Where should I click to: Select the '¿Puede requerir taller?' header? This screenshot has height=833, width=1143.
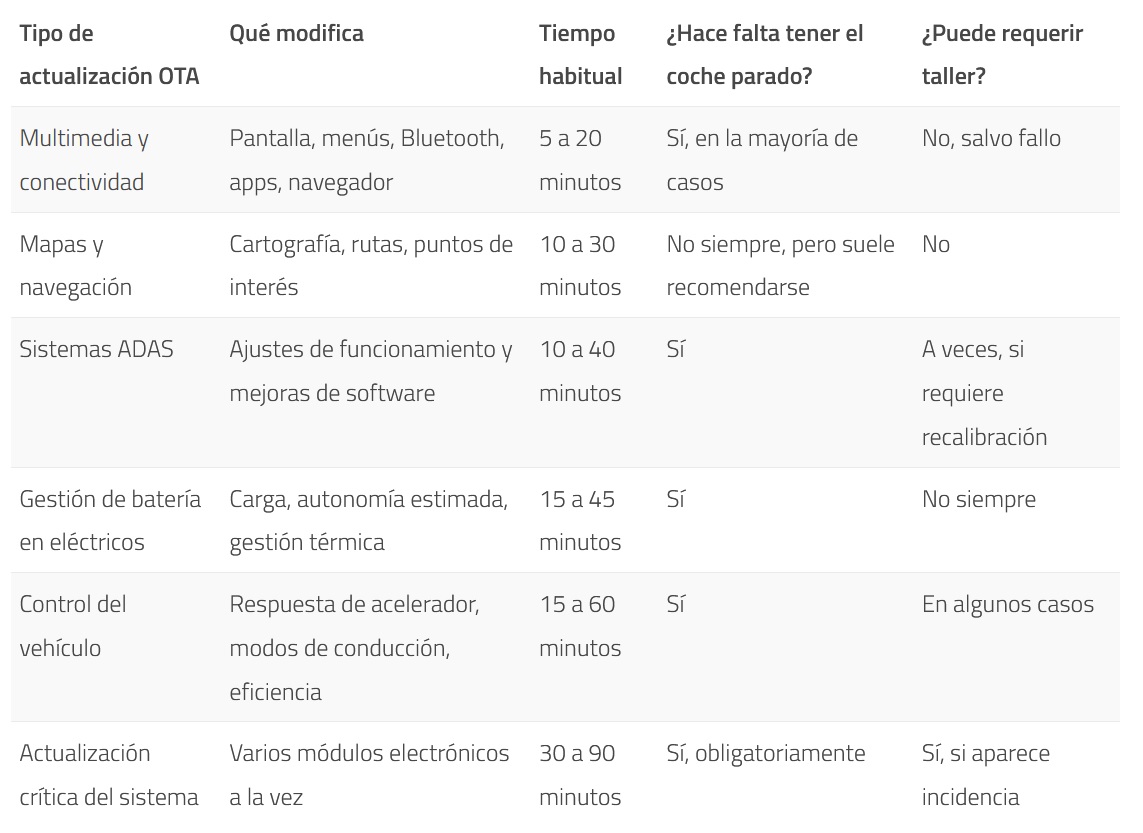point(1001,55)
